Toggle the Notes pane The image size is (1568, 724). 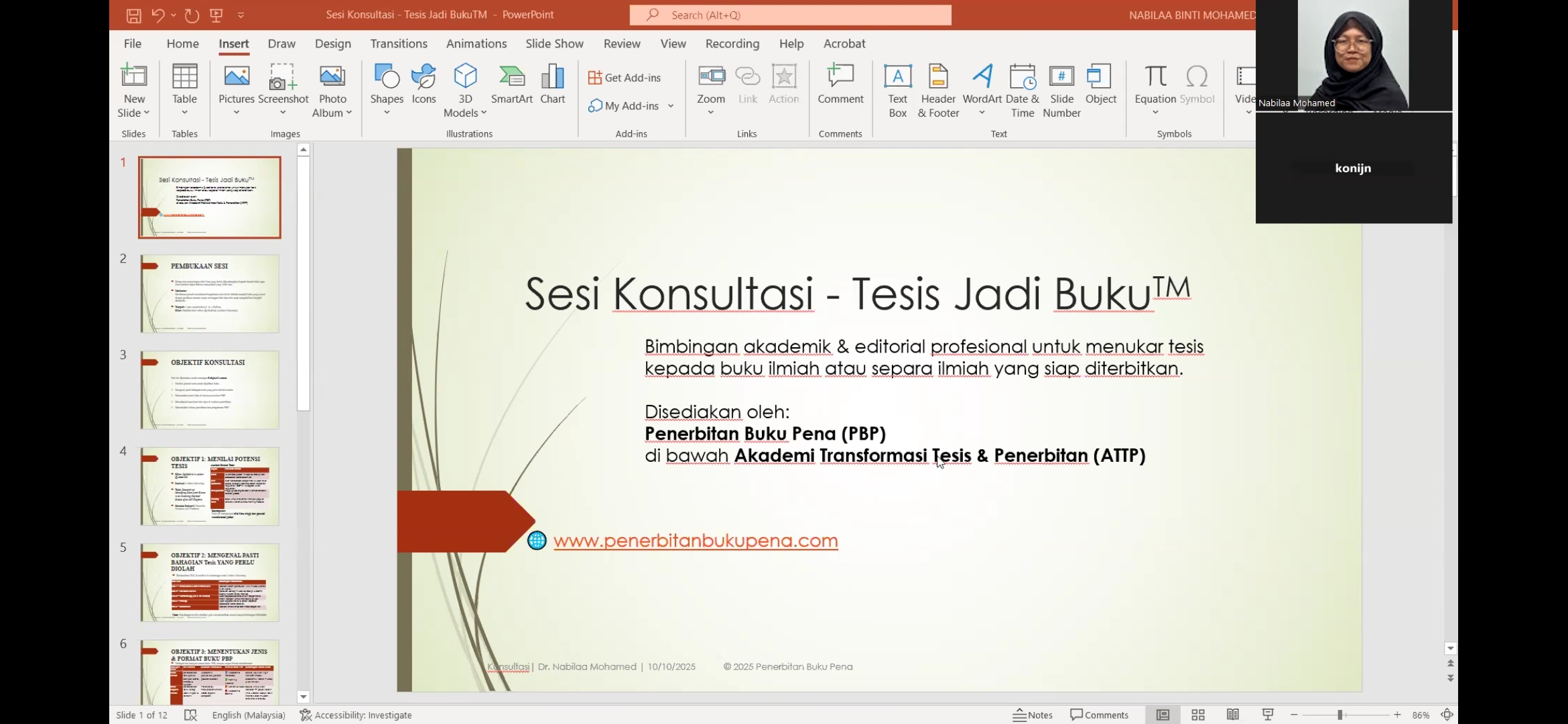1033,715
